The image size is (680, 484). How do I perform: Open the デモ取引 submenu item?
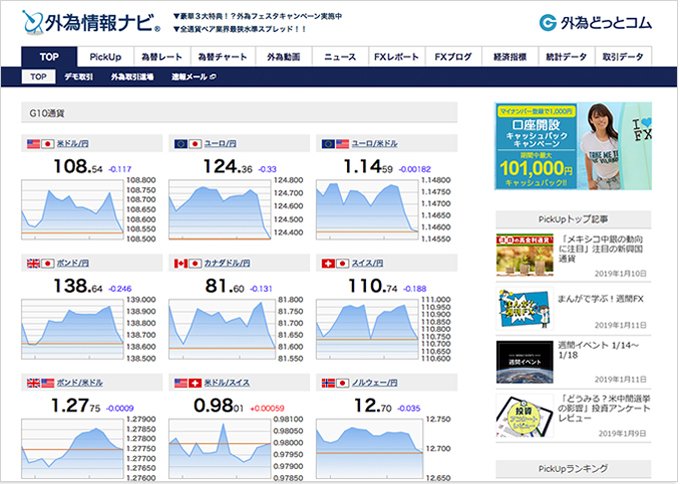(80, 77)
